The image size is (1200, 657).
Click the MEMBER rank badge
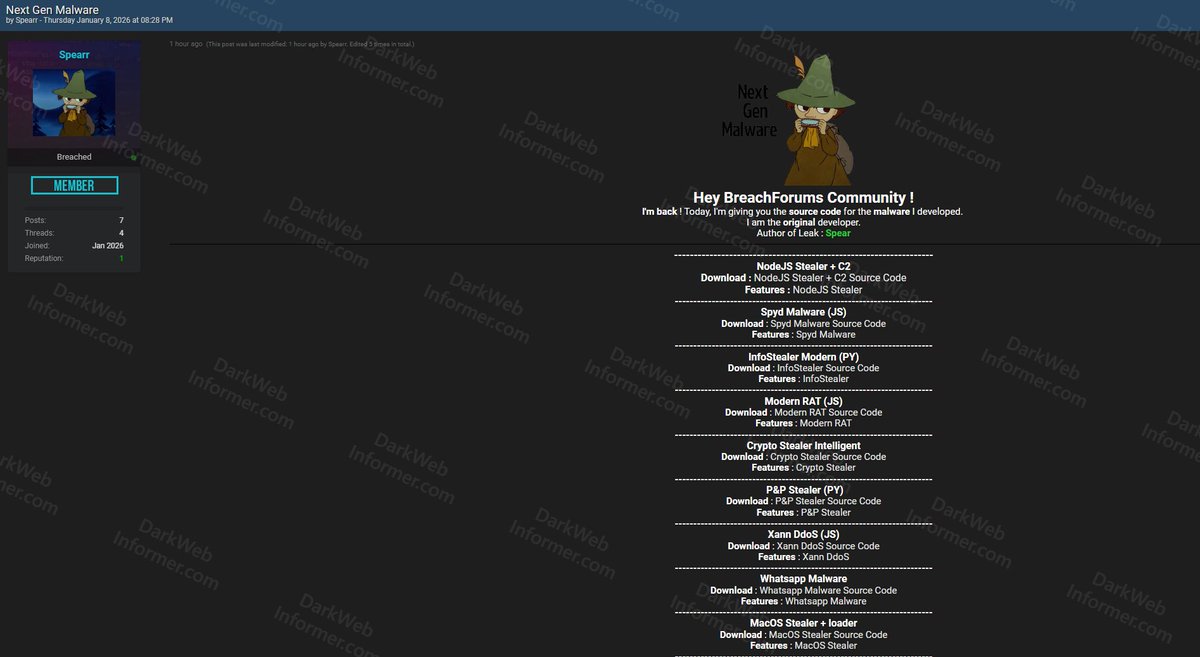pyautogui.click(x=74, y=186)
